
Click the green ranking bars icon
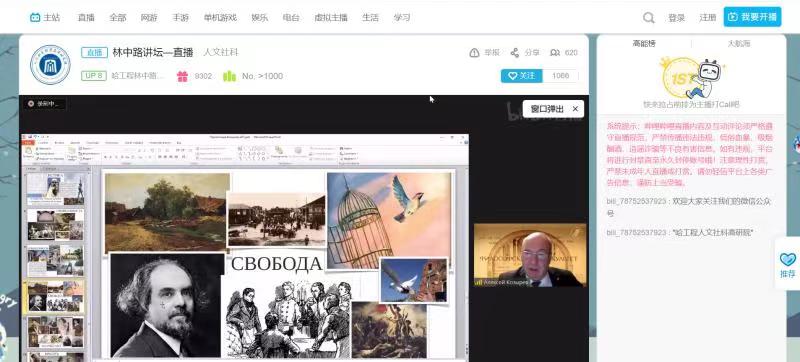(230, 76)
